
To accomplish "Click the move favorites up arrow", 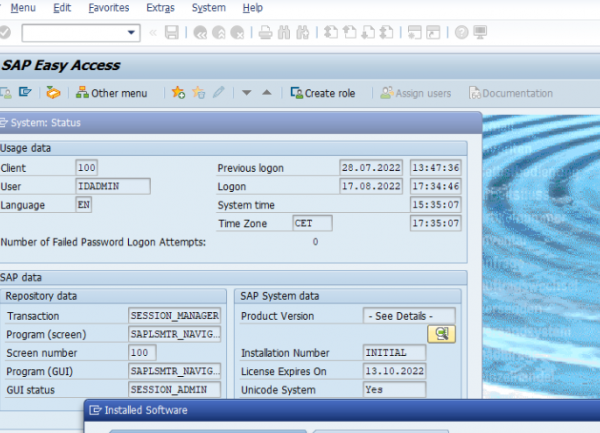I will tap(266, 93).
